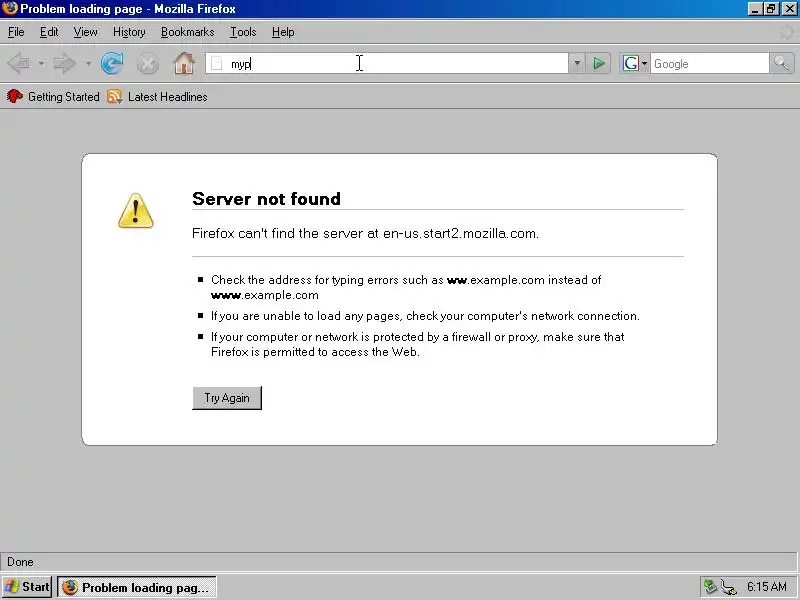Reload the current page
Viewport: 800px width, 600px height.
[x=112, y=64]
